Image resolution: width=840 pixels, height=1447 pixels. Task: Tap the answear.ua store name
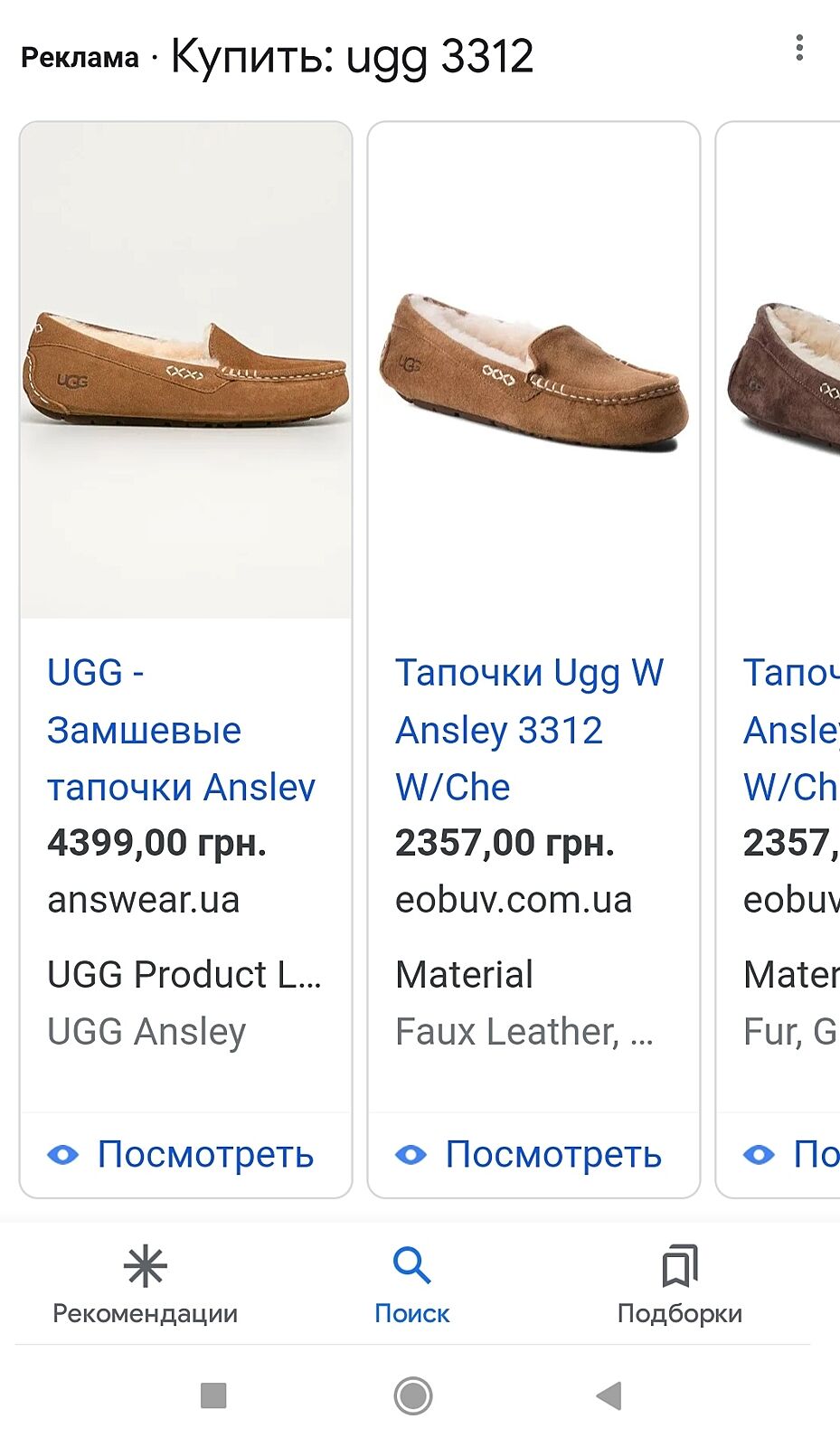(143, 900)
